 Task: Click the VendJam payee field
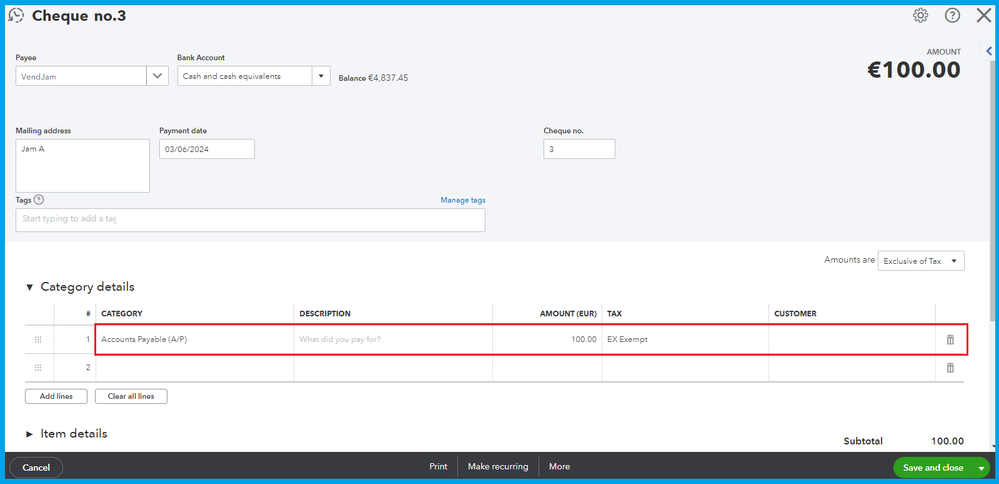81,76
